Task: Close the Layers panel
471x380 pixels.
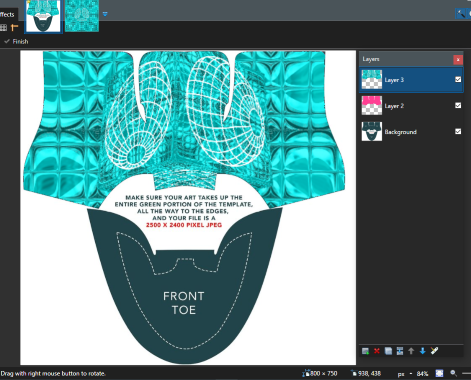Action: 458,59
